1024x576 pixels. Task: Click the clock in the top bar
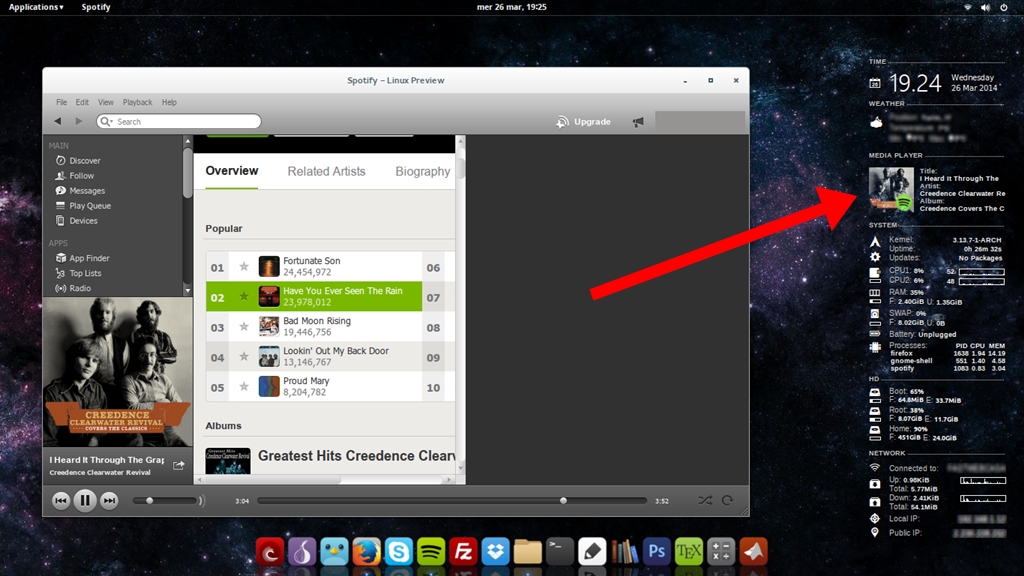511,7
